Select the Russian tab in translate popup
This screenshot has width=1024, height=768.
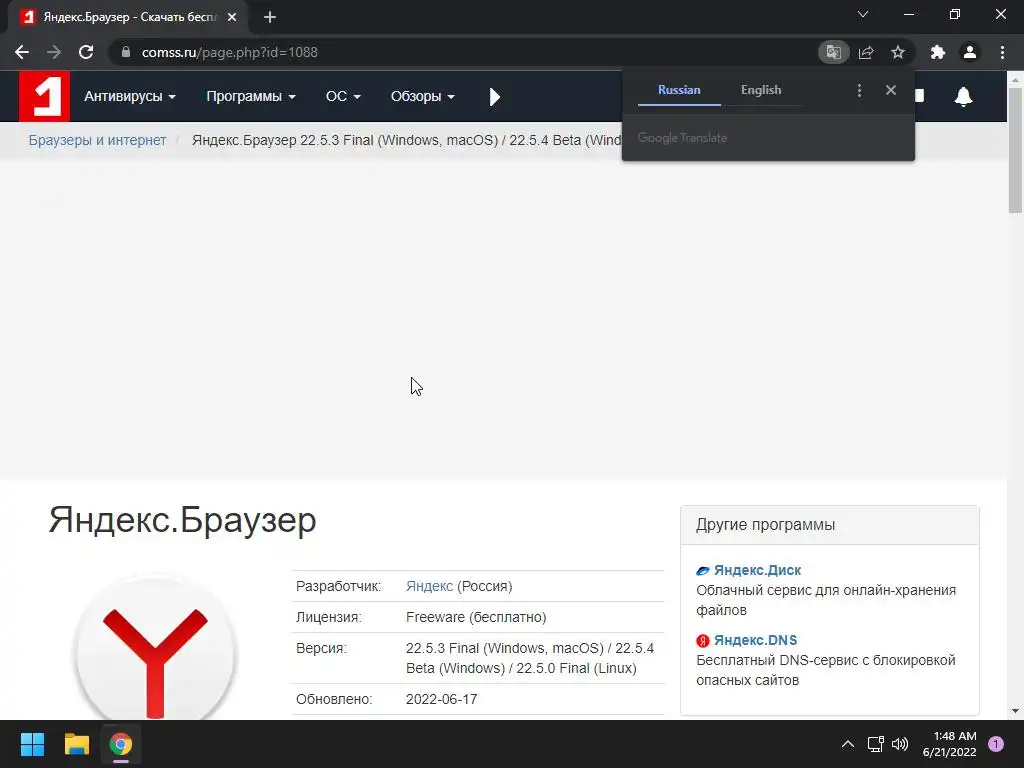(679, 90)
